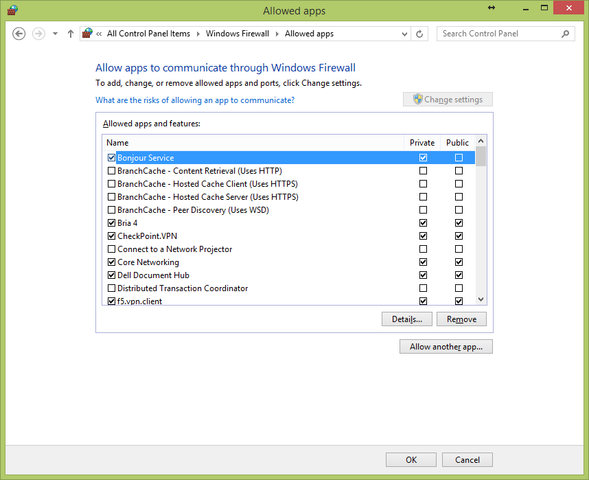
Task: Sort list by Name column header
Action: point(117,143)
